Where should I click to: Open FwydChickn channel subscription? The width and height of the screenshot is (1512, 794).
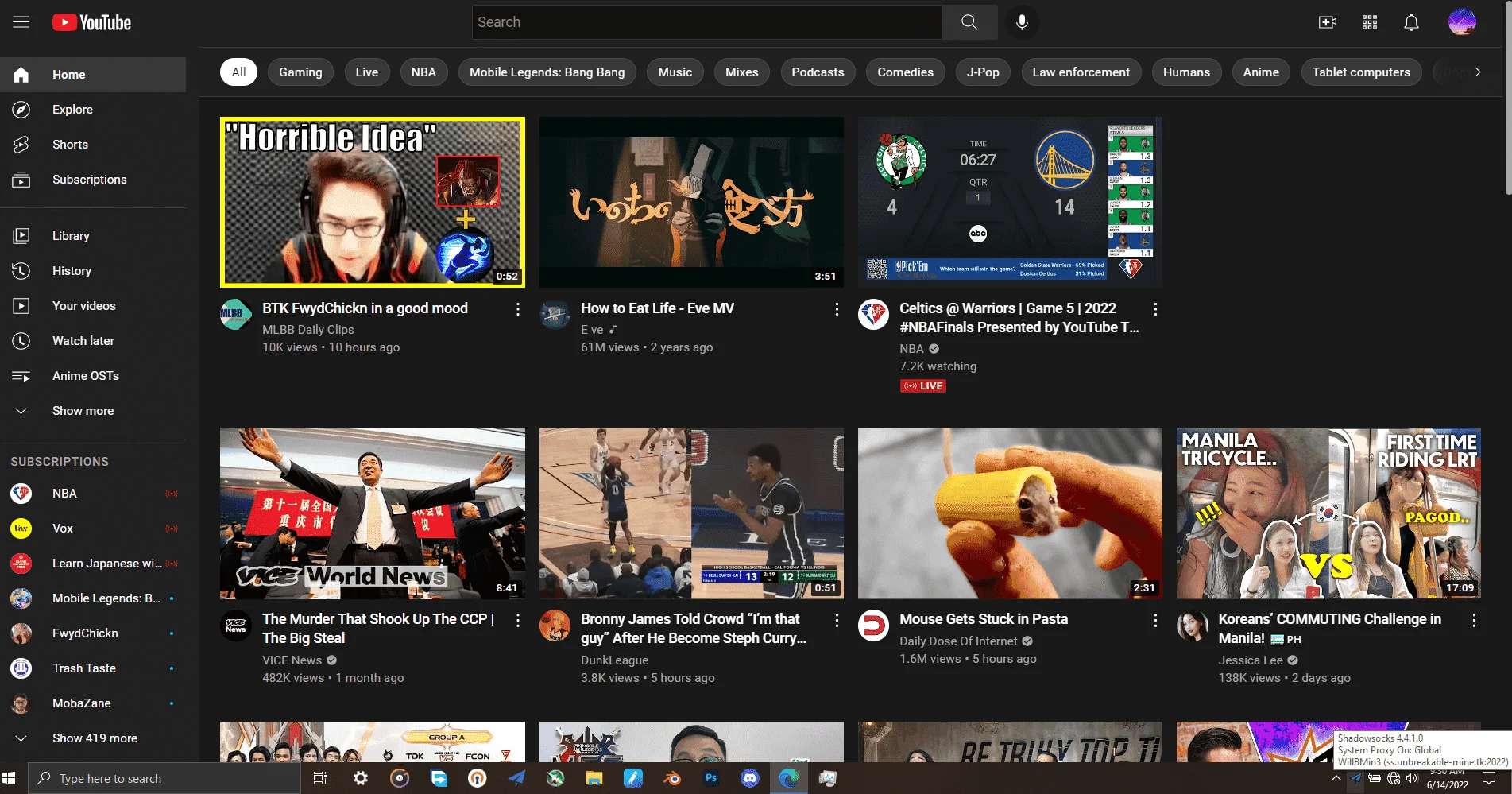point(93,633)
